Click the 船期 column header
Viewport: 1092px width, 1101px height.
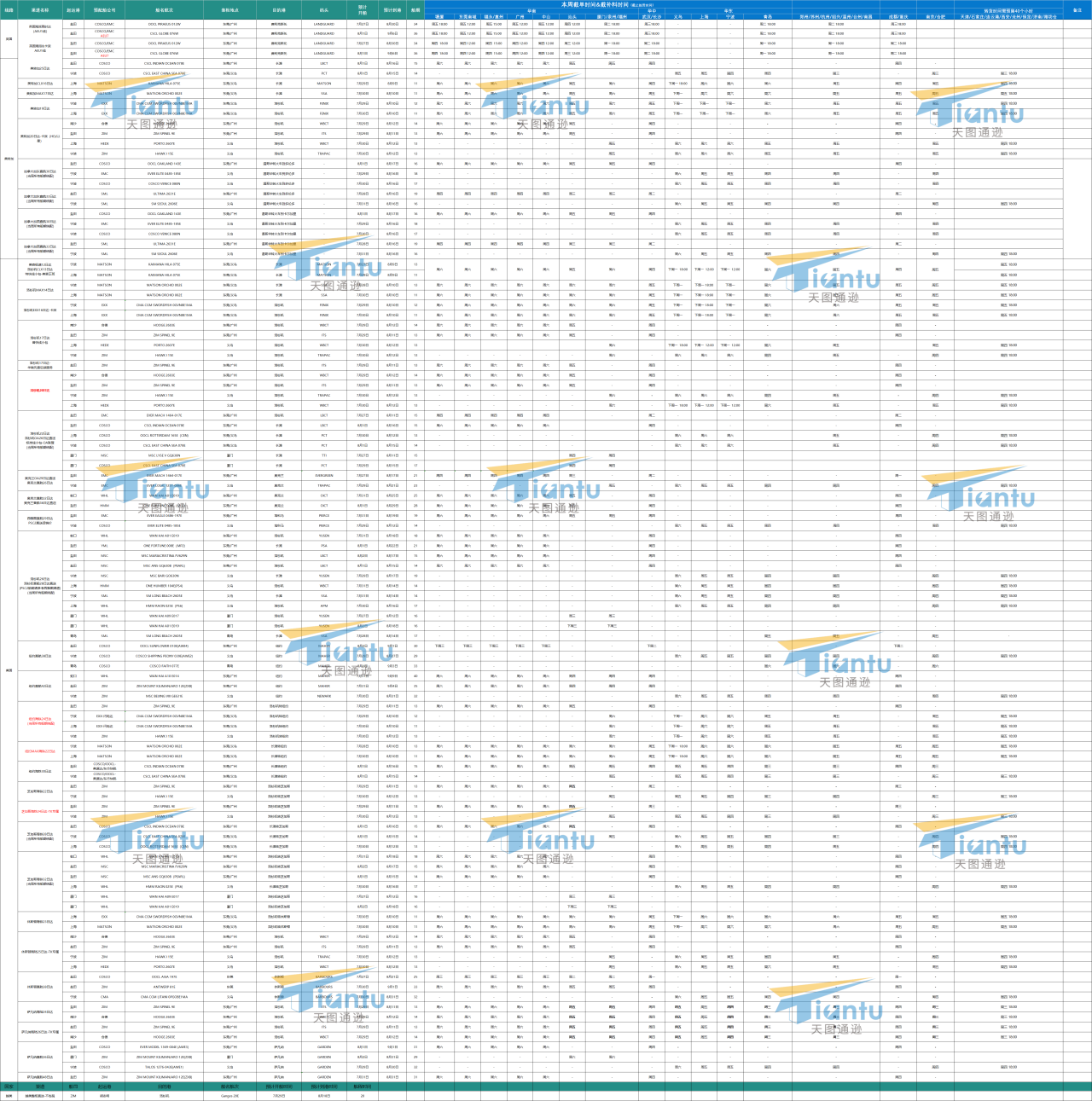tap(415, 10)
